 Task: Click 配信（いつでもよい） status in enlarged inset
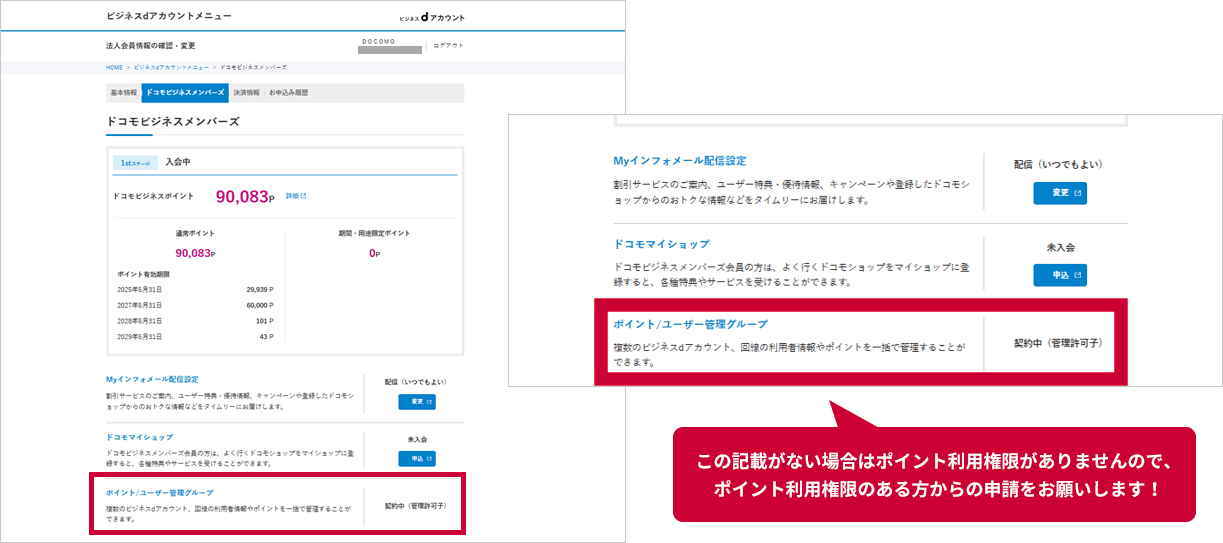[1059, 164]
